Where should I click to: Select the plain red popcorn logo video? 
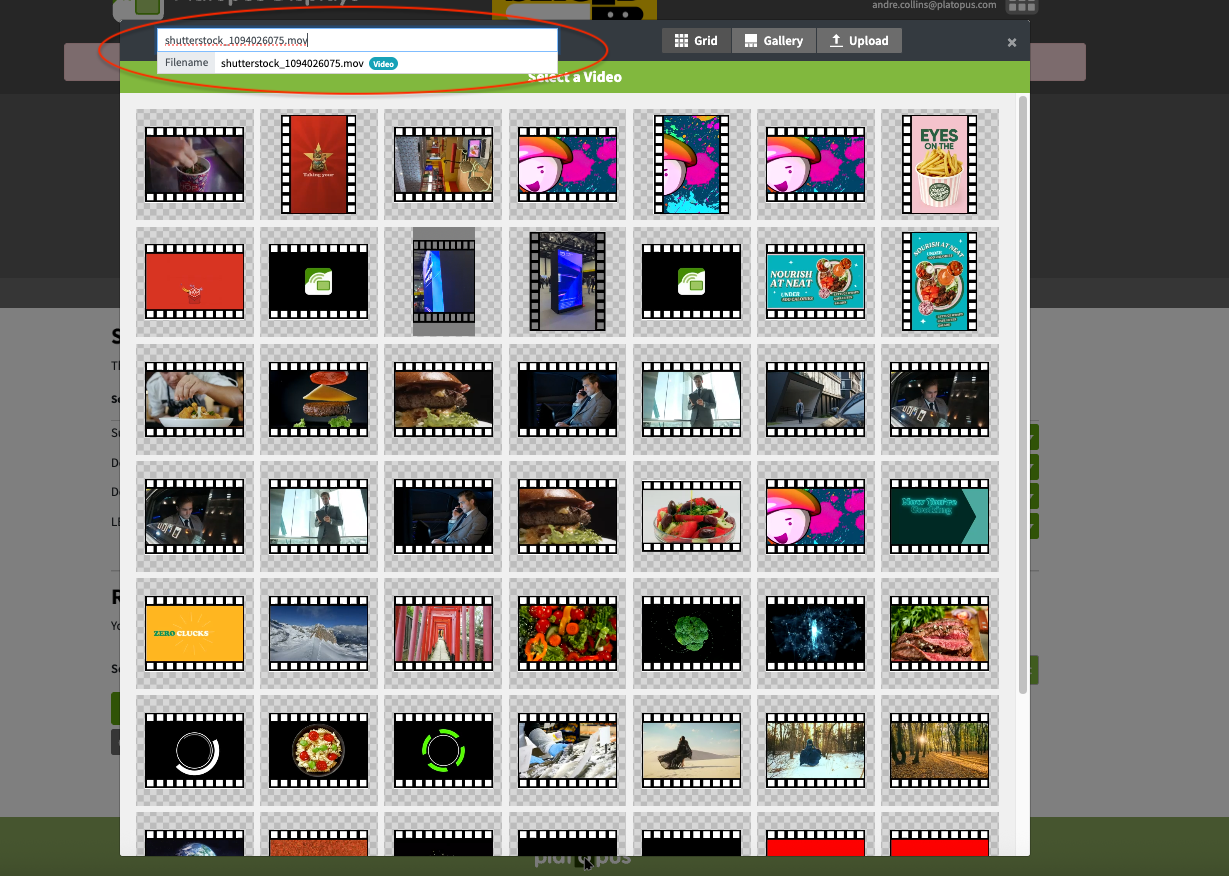[x=195, y=282]
